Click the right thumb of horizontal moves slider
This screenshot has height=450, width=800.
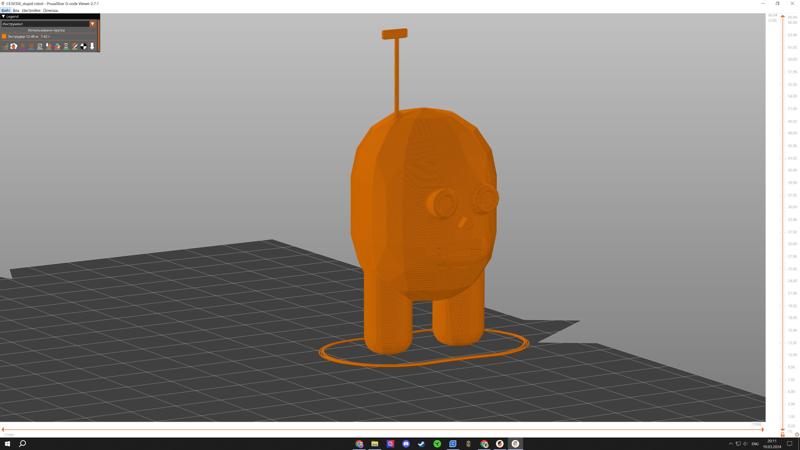coord(762,429)
